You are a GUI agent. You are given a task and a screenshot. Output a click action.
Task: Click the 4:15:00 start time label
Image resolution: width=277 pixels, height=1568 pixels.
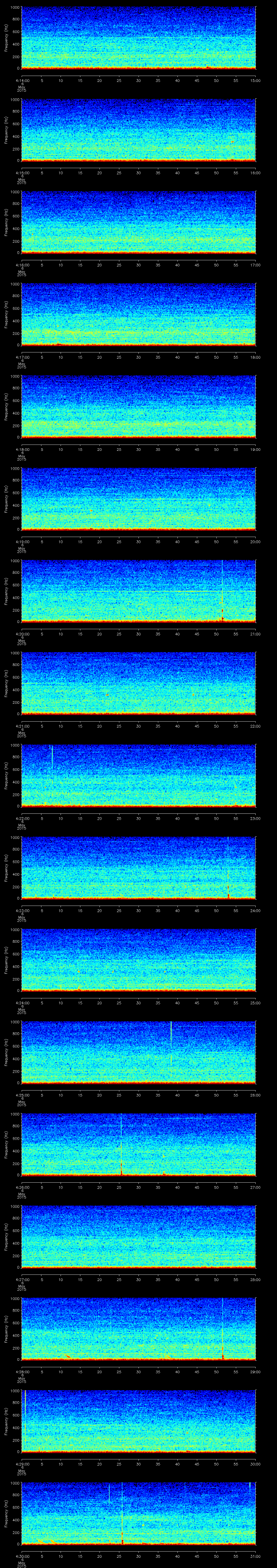point(22,173)
